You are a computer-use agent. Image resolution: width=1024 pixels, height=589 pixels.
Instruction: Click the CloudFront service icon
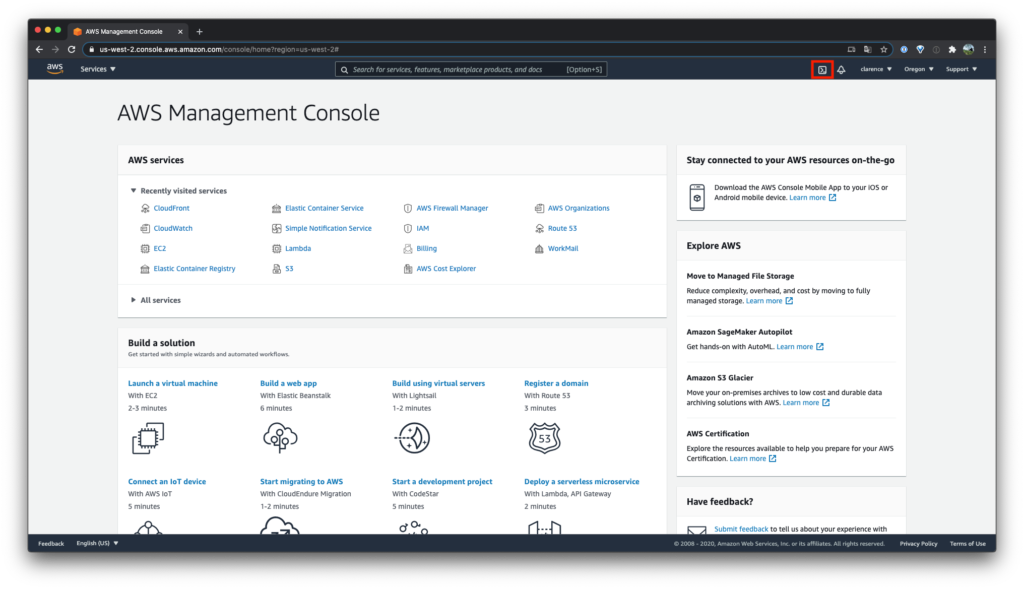tap(145, 208)
